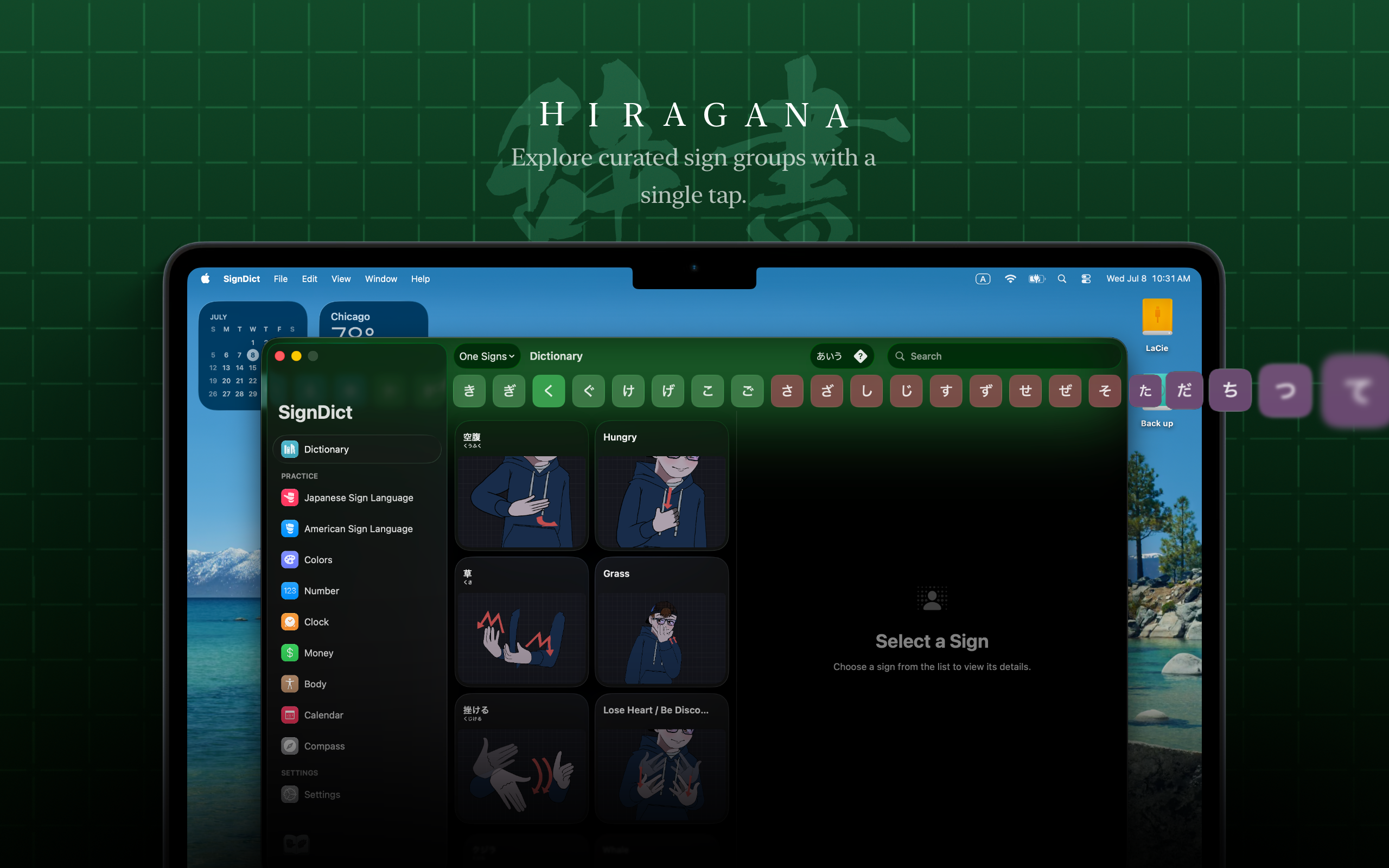Select the じ hiragana filter
The height and width of the screenshot is (868, 1389).
[x=906, y=391]
